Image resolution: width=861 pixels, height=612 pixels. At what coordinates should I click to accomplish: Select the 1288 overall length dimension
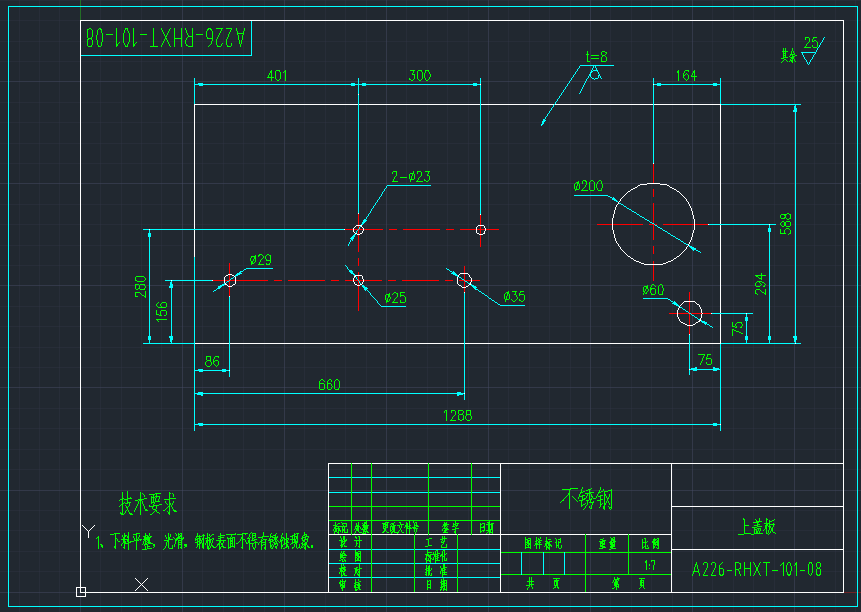point(457,416)
